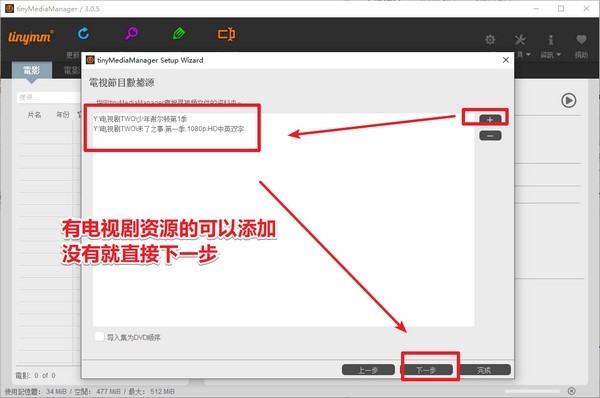
Task: Click the 下一步 next button
Action: click(x=426, y=370)
